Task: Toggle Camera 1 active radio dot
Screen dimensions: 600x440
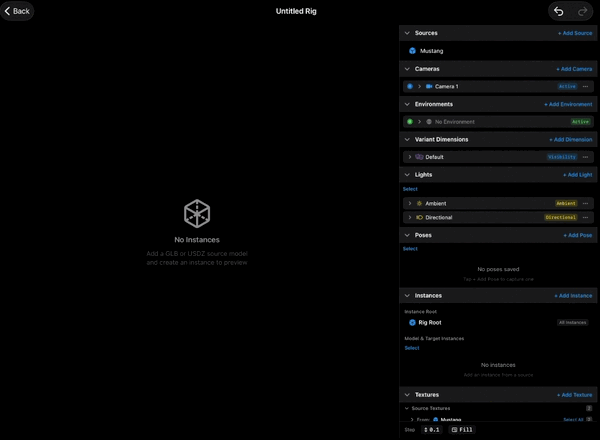Action: pyautogui.click(x=410, y=86)
